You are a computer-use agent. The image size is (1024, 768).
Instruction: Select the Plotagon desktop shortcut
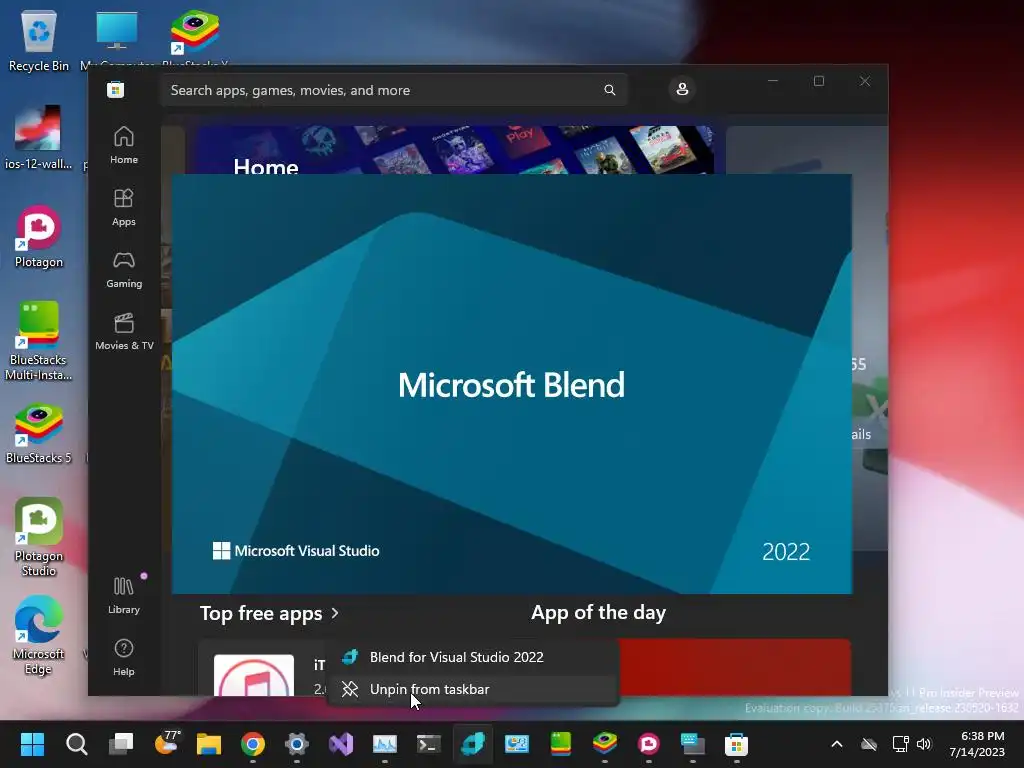(x=39, y=237)
